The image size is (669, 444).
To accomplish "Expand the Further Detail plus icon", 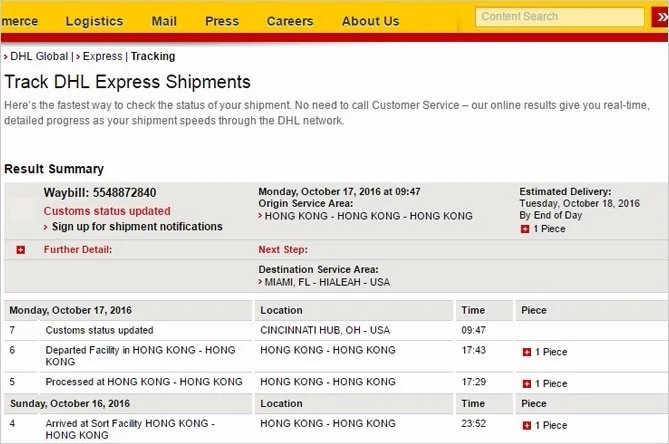I will coord(20,250).
